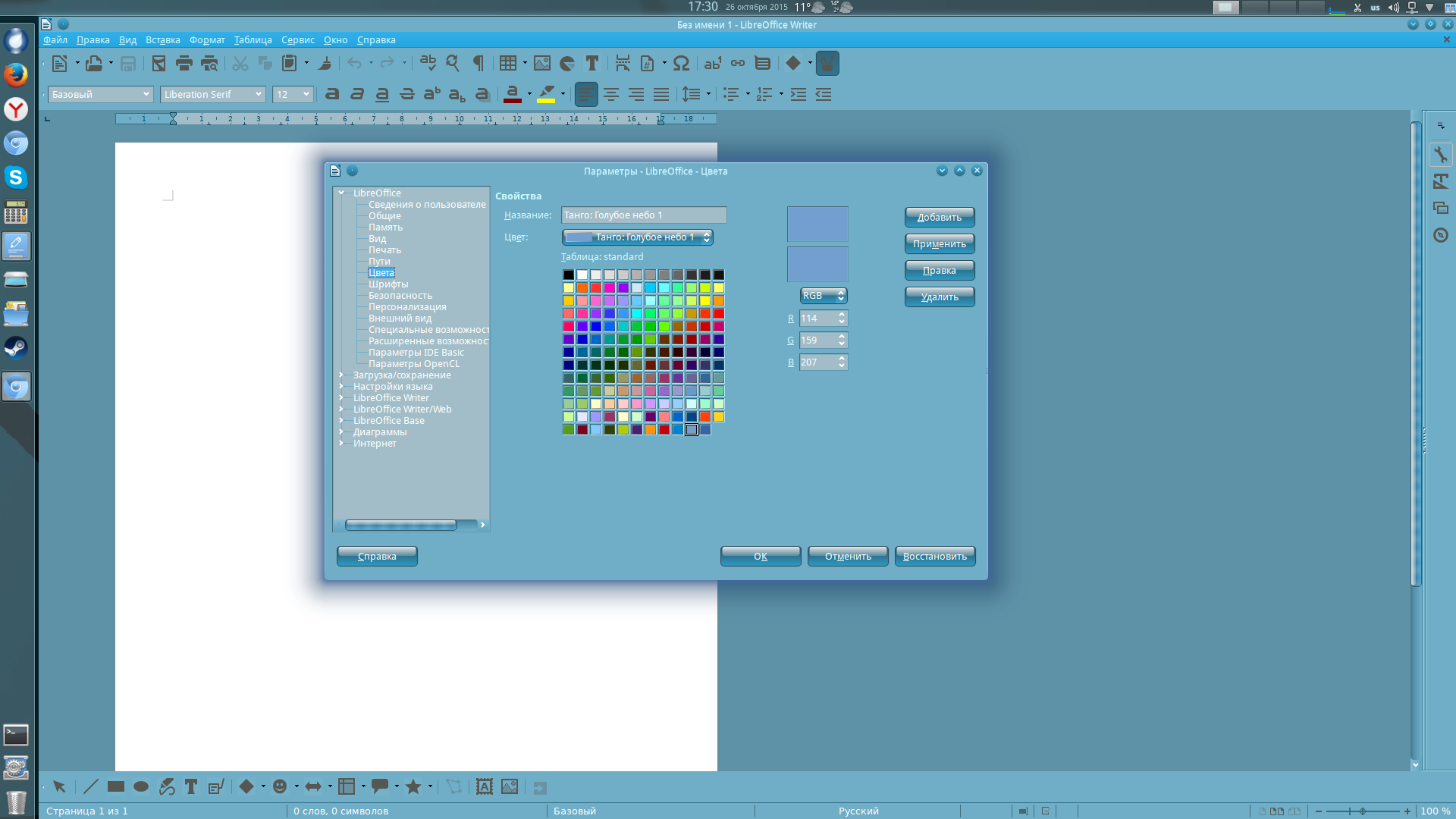Toggle center alignment in formatting bar

pyautogui.click(x=611, y=95)
